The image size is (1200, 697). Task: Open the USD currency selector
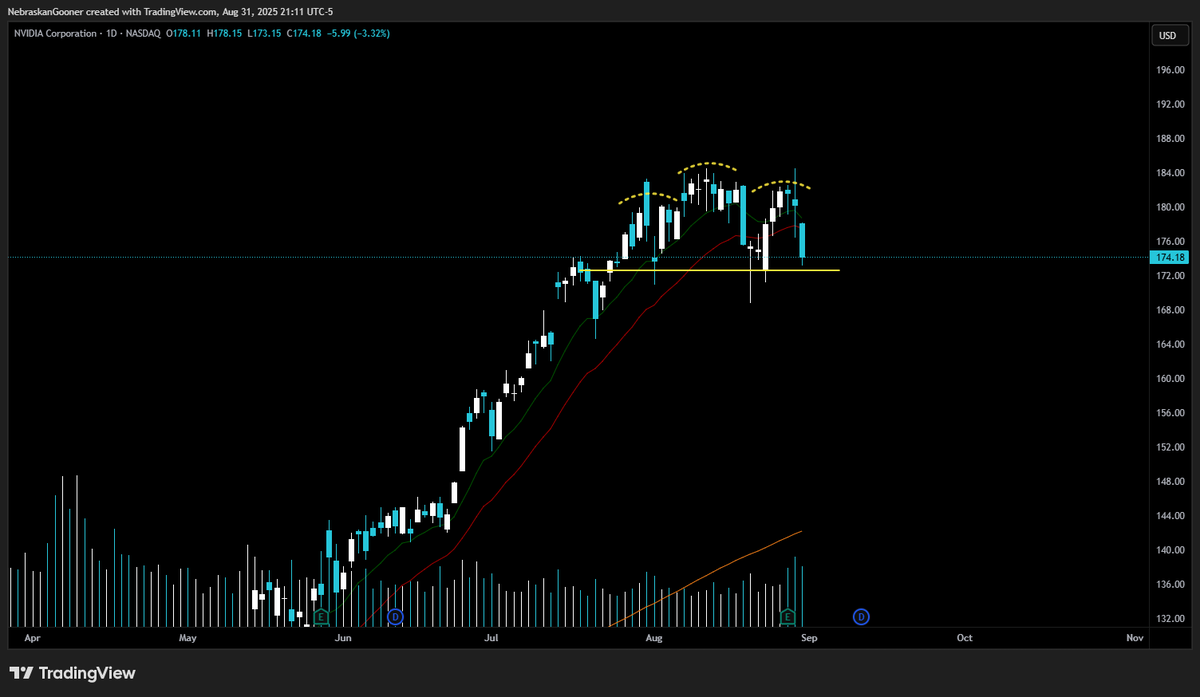[1167, 35]
